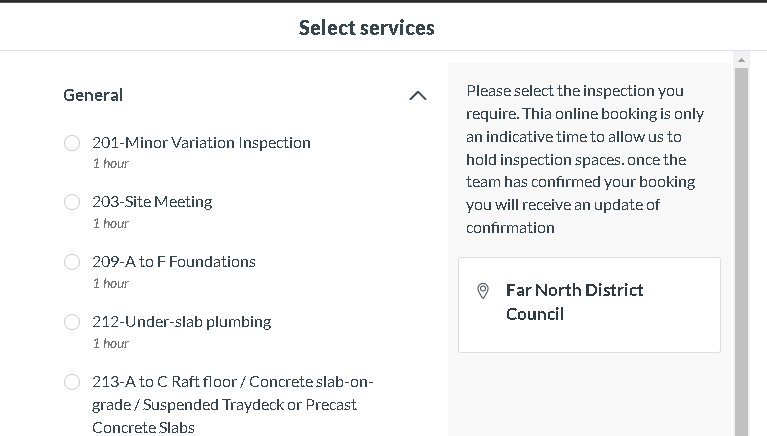Click the vertical scrollbar thumb

tap(742, 252)
